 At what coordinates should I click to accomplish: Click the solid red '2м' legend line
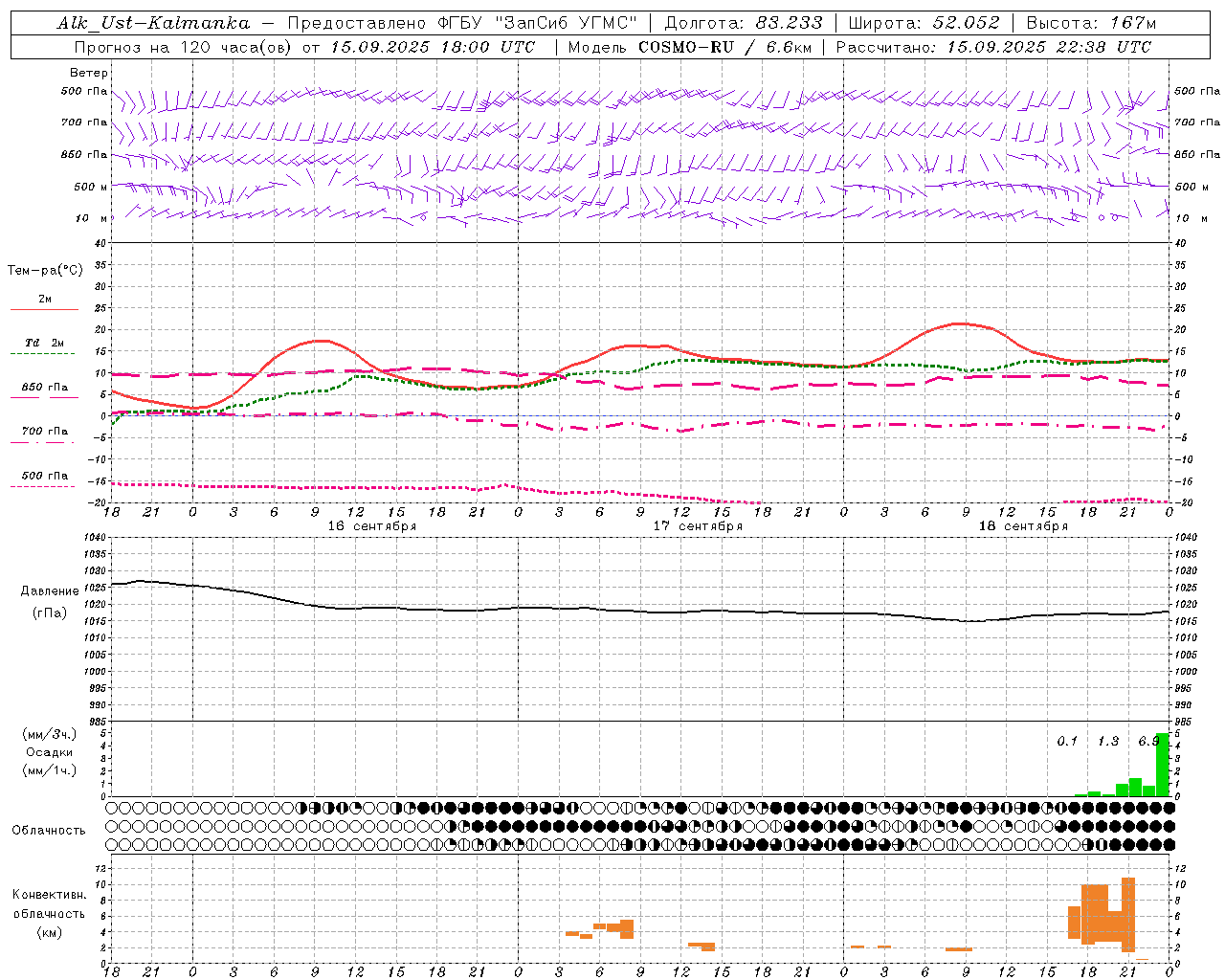click(x=44, y=309)
